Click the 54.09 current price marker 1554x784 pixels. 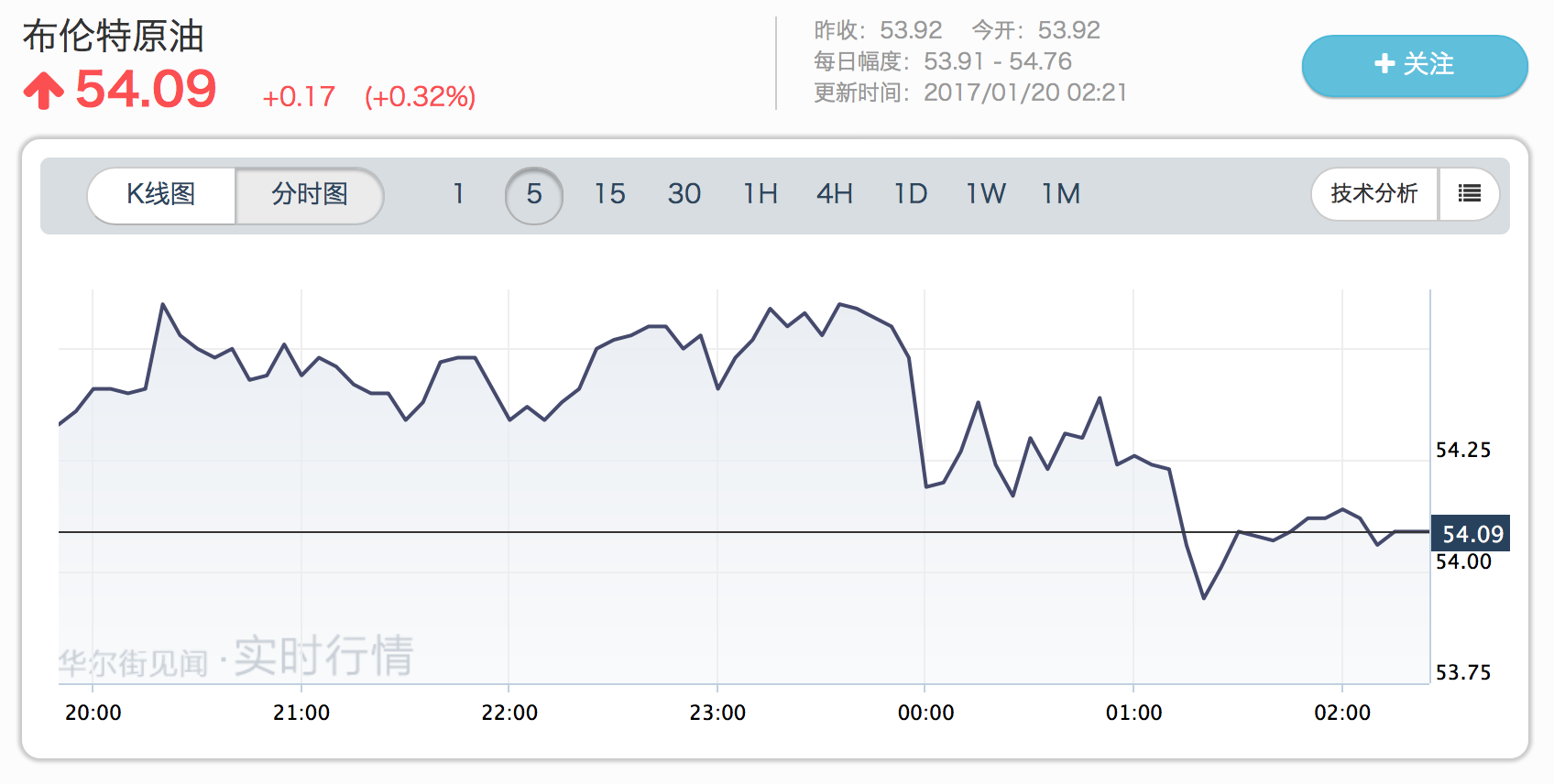pyautogui.click(x=1472, y=534)
